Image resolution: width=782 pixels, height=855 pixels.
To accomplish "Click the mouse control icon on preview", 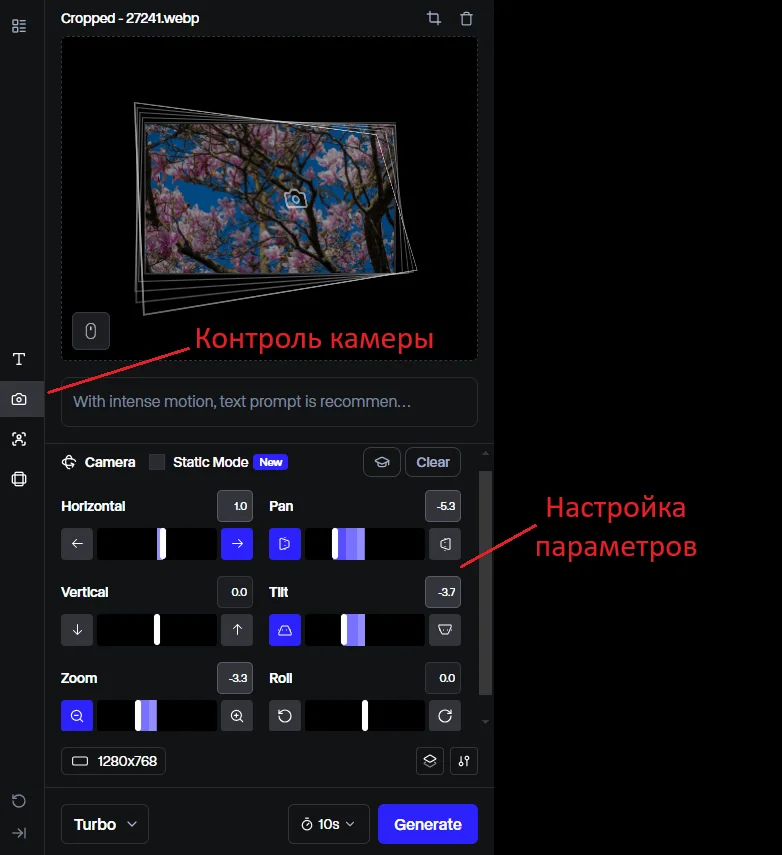I will 91,331.
